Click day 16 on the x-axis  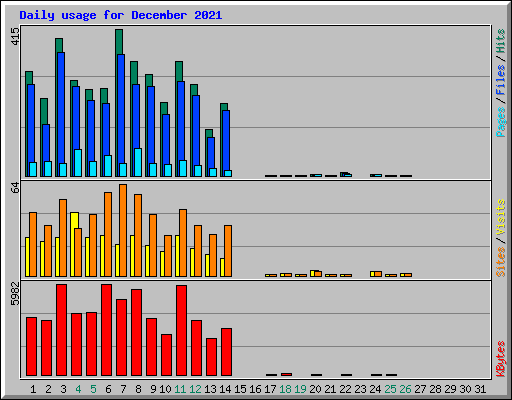tap(255, 389)
